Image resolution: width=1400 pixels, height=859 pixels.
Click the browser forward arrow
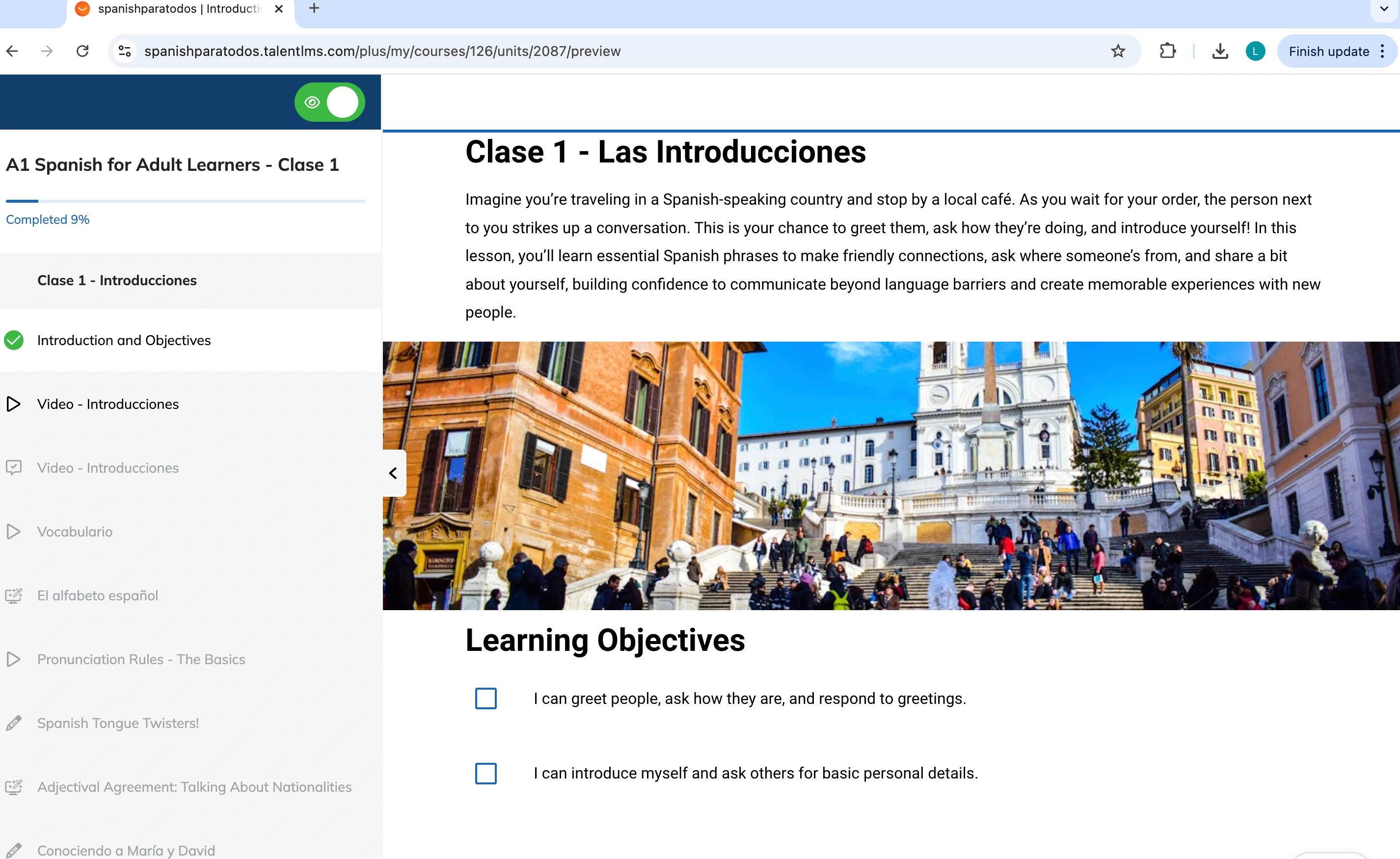click(47, 51)
